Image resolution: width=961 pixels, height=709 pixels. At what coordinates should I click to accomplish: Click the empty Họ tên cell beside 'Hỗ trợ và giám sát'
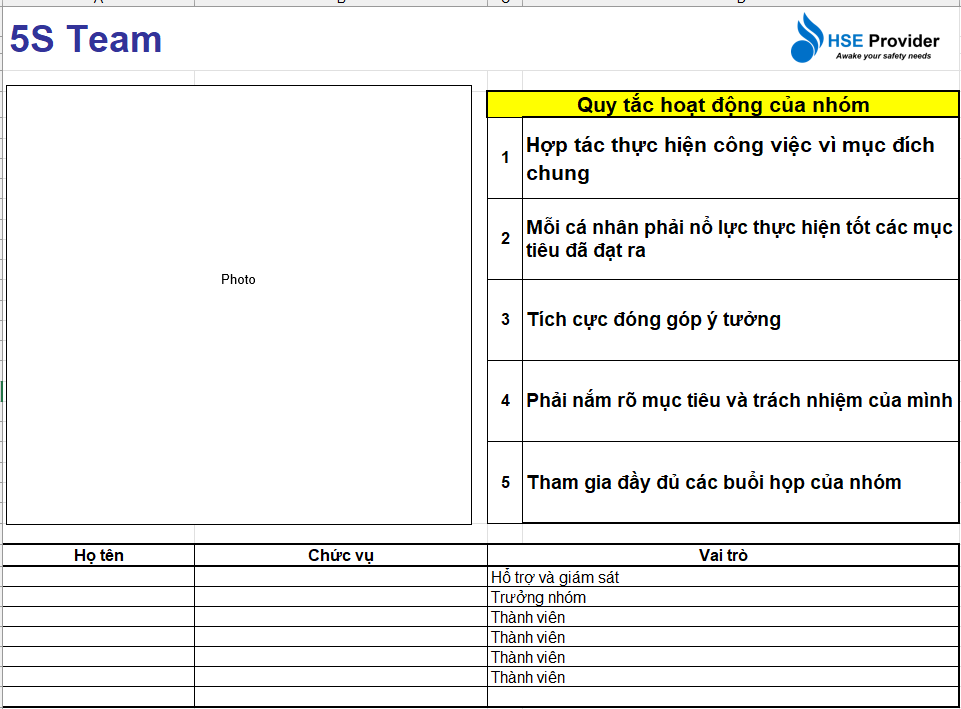point(99,577)
